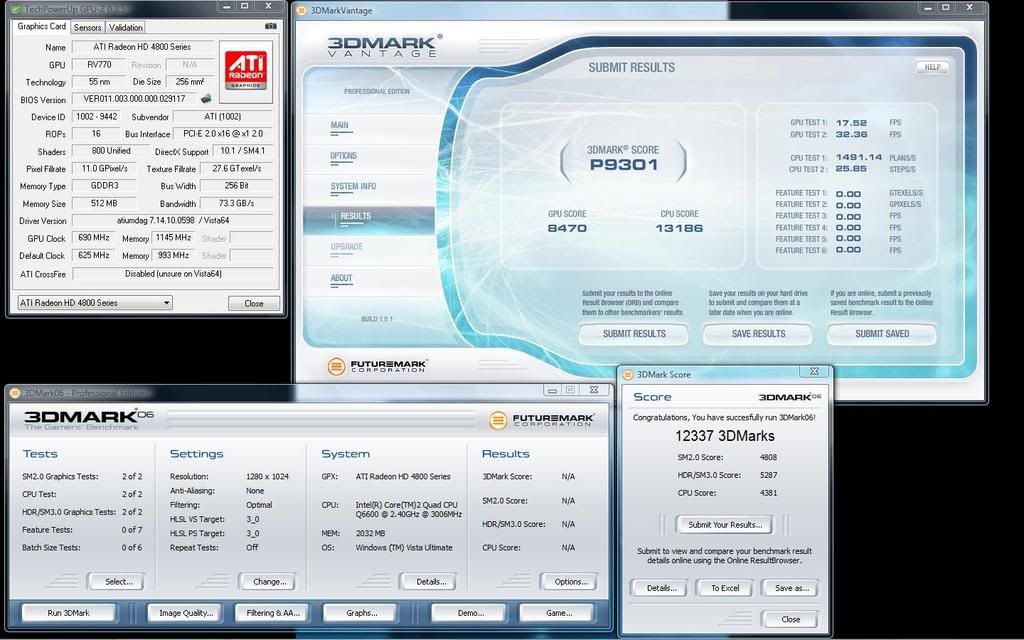1024x640 pixels.
Task: Click the GPU TEST 1 value 17.52
Action: coord(851,123)
